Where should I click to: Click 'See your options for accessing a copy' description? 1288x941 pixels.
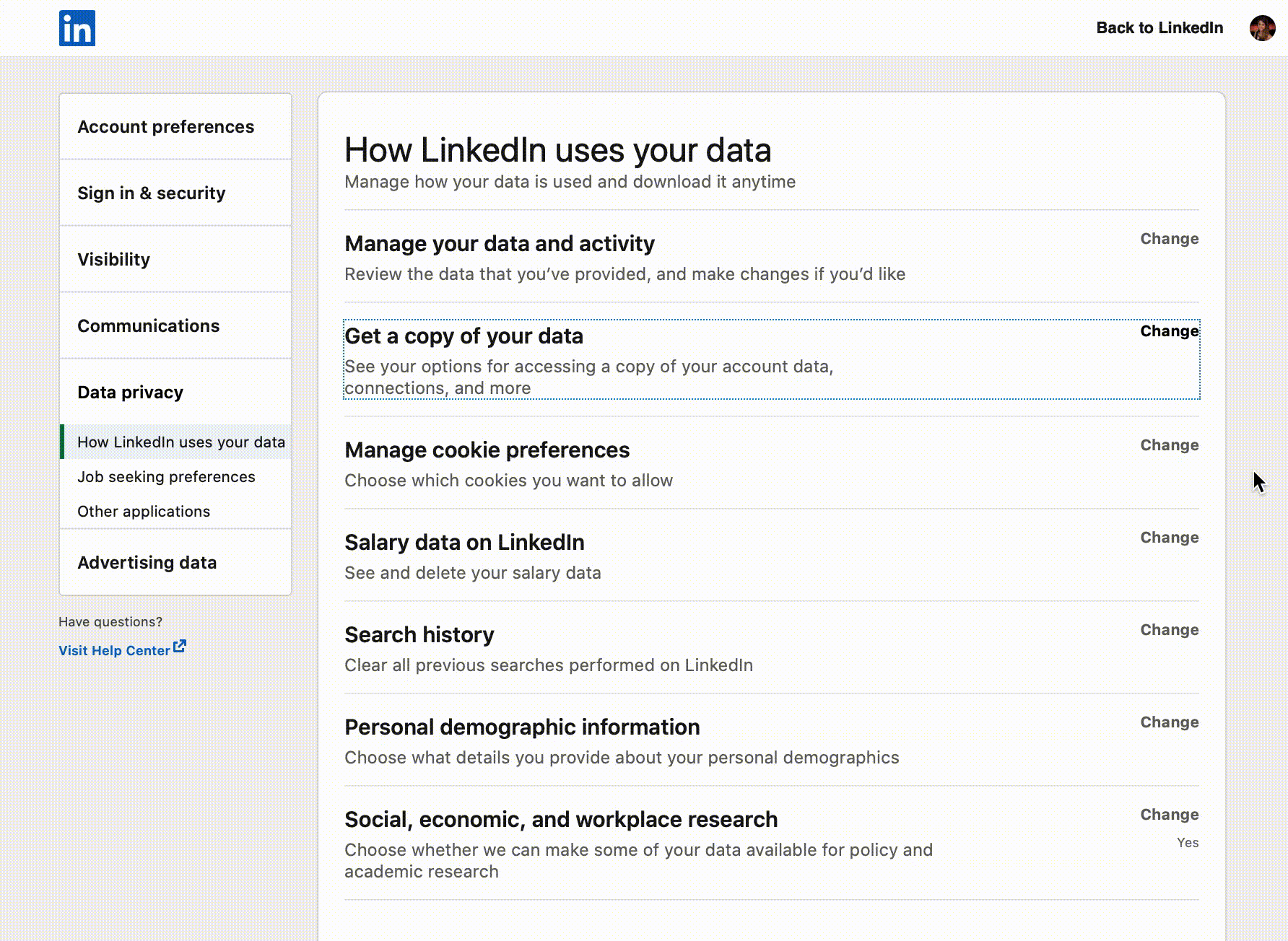[x=589, y=377]
